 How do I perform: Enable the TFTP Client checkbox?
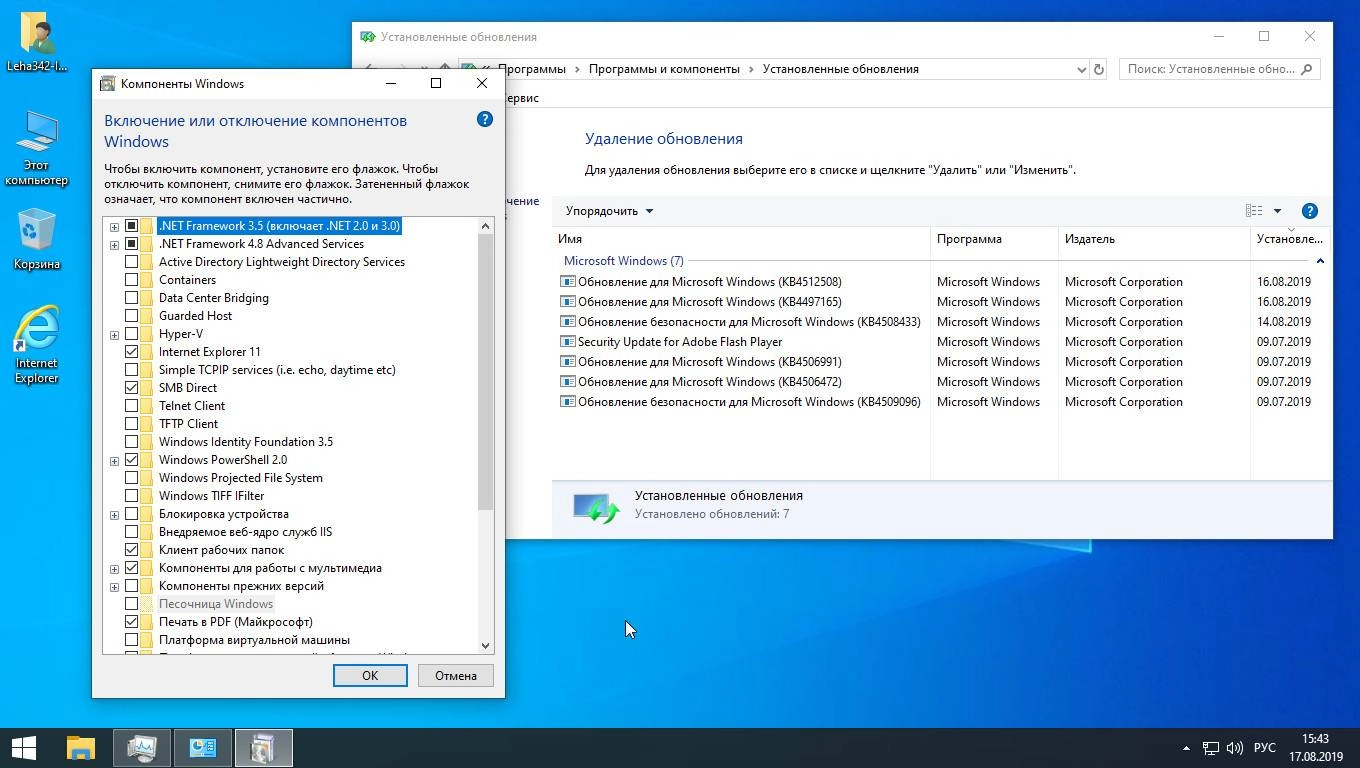(x=132, y=424)
